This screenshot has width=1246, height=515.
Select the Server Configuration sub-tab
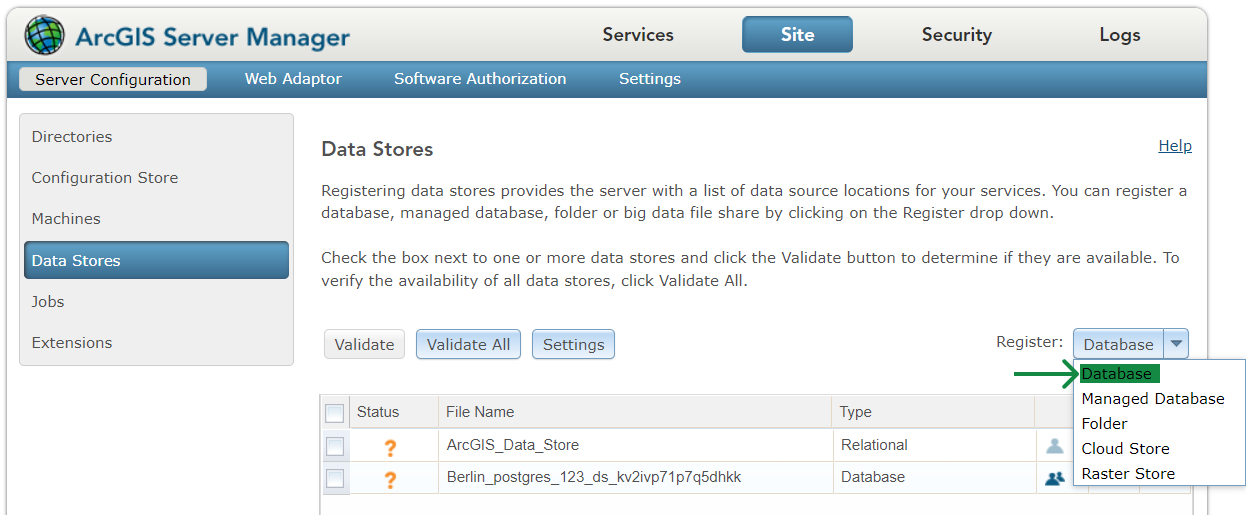click(113, 79)
